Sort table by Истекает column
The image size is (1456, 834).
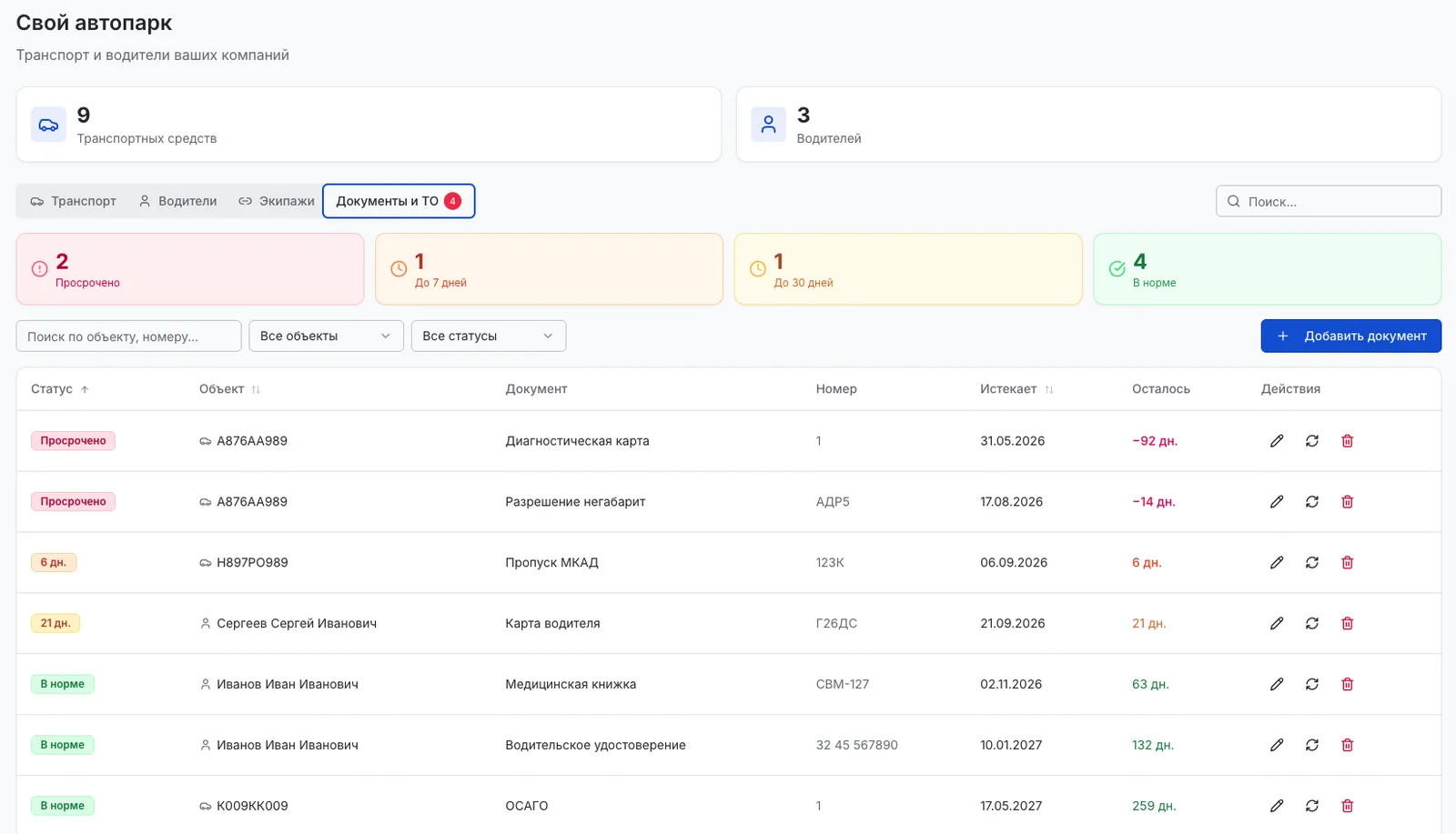1016,389
